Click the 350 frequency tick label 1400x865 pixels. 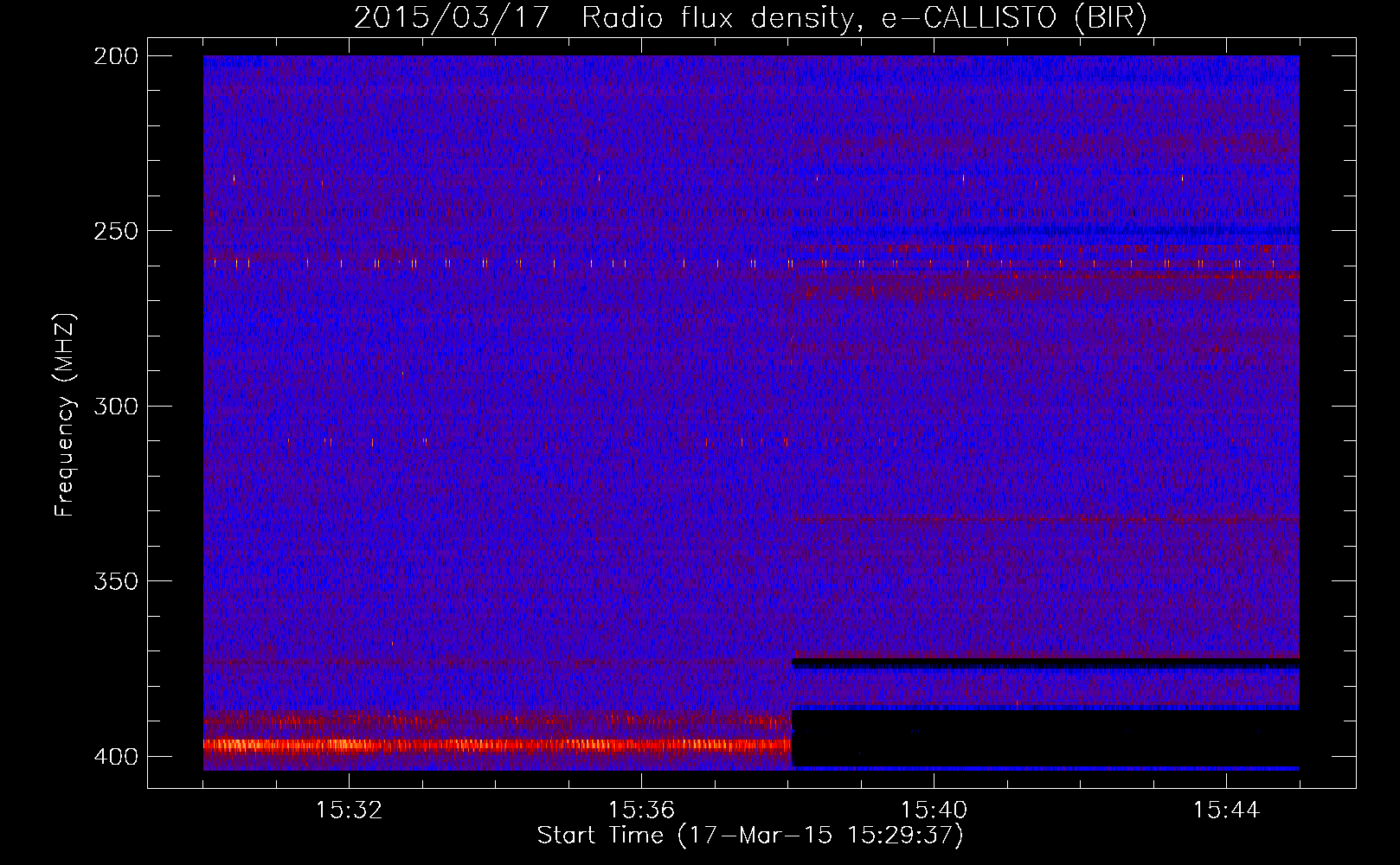tap(115, 580)
